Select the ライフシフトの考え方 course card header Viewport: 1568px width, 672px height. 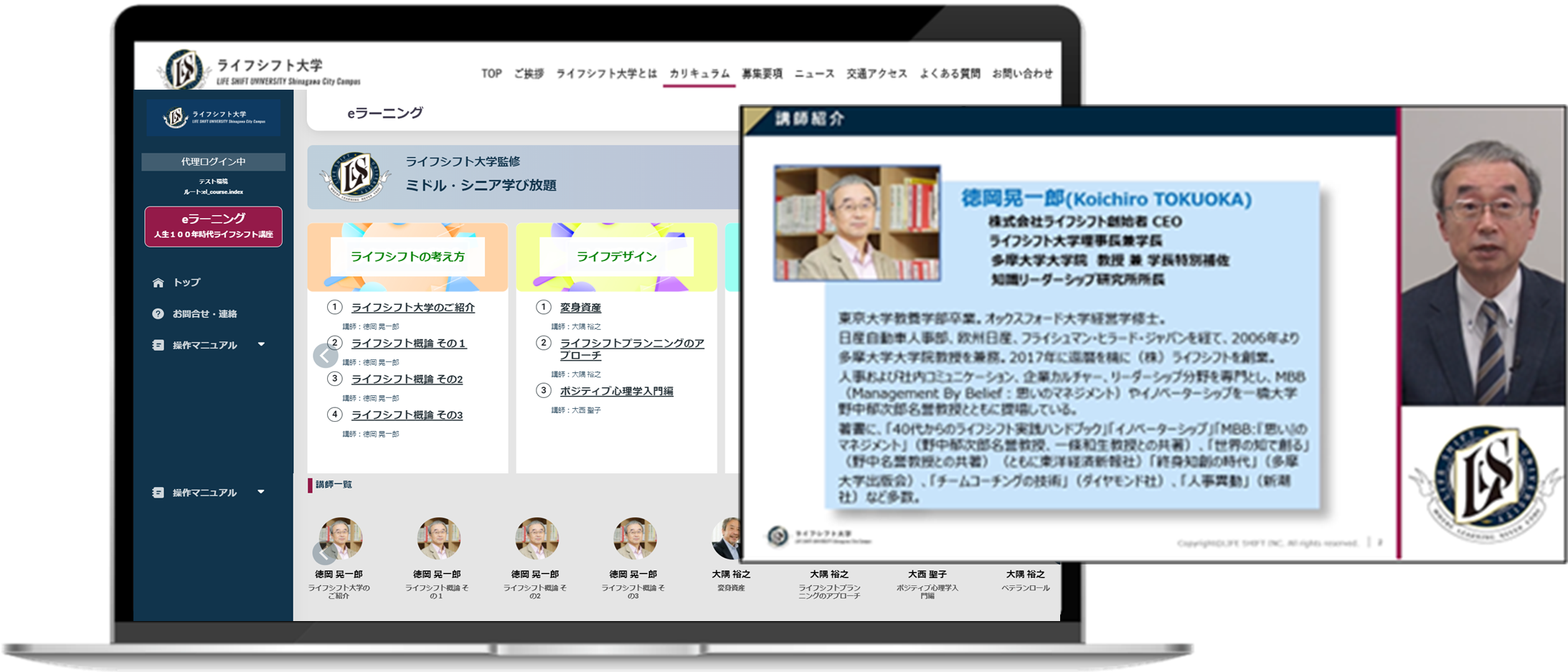pos(407,257)
